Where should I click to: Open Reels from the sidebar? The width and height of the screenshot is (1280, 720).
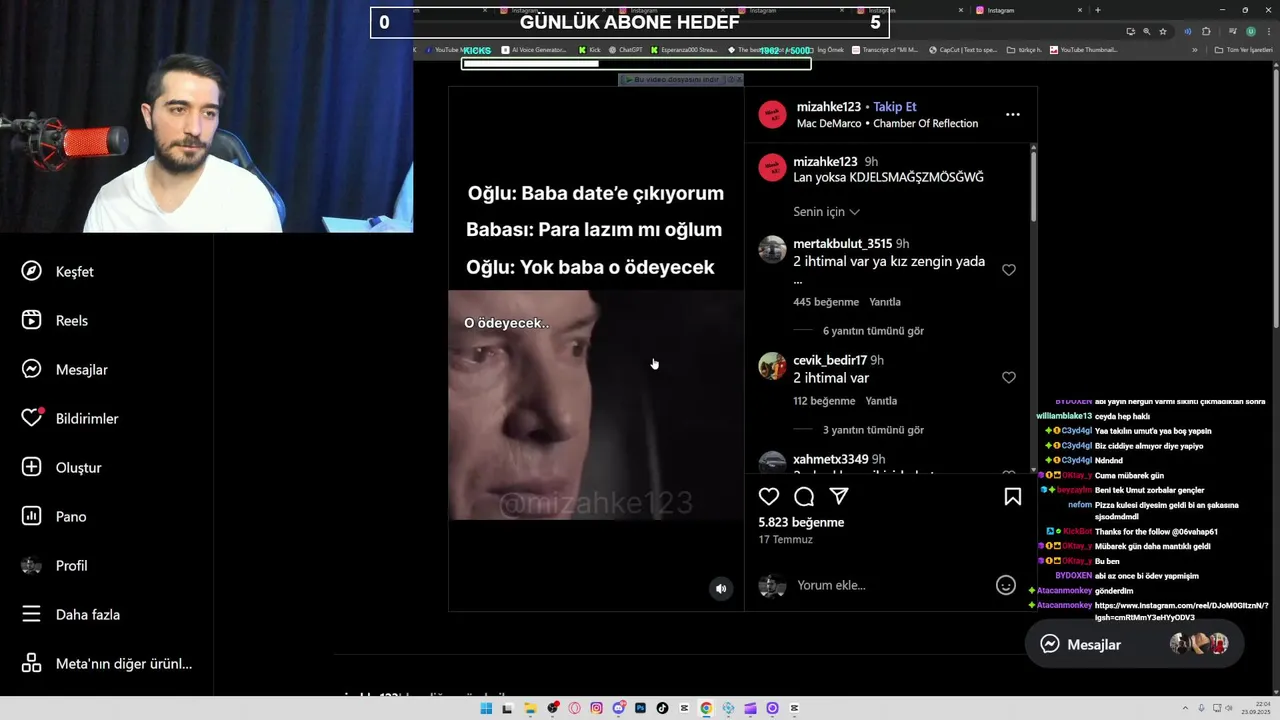55,321
